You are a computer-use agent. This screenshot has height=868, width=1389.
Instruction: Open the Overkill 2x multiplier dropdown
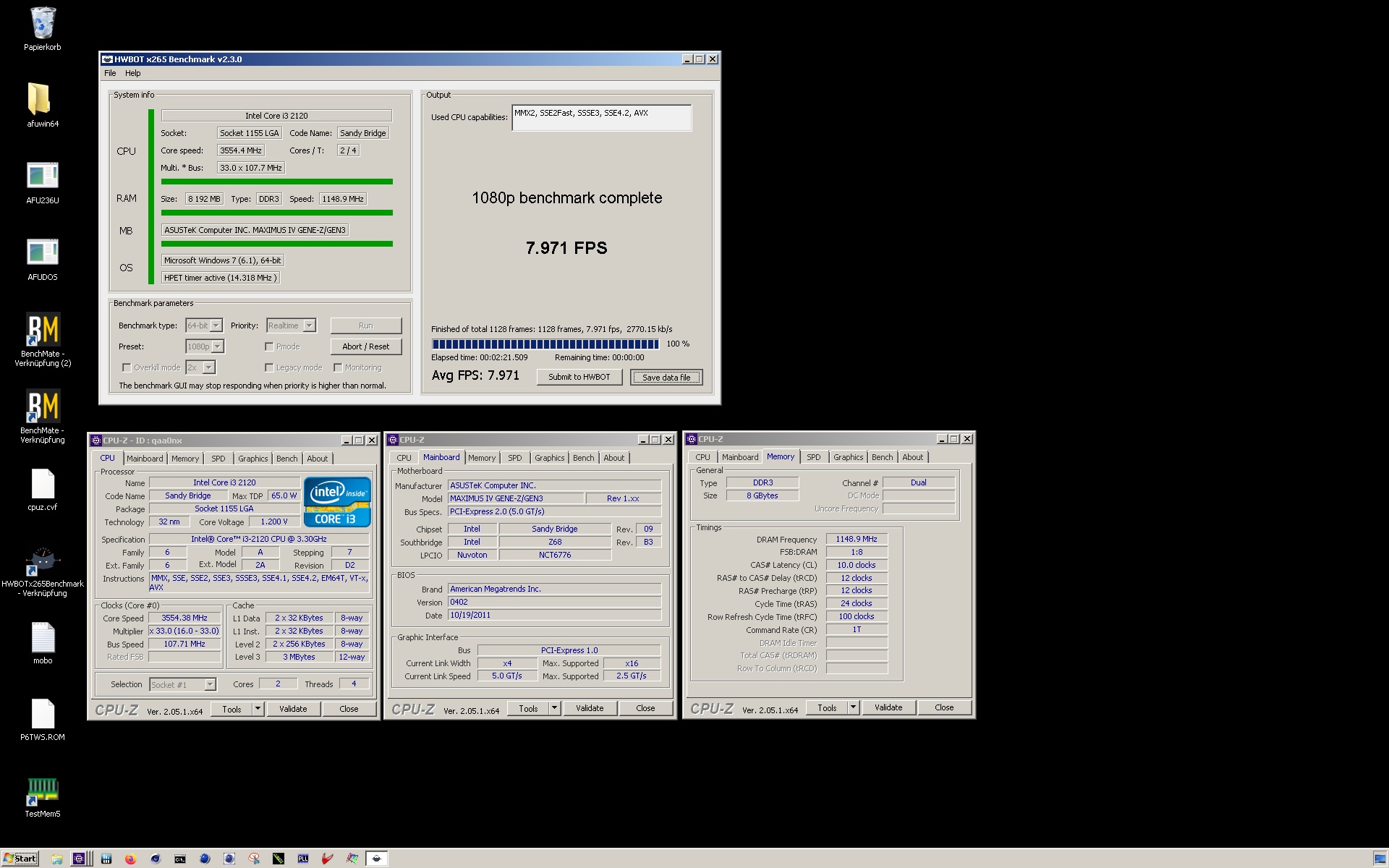click(x=201, y=367)
